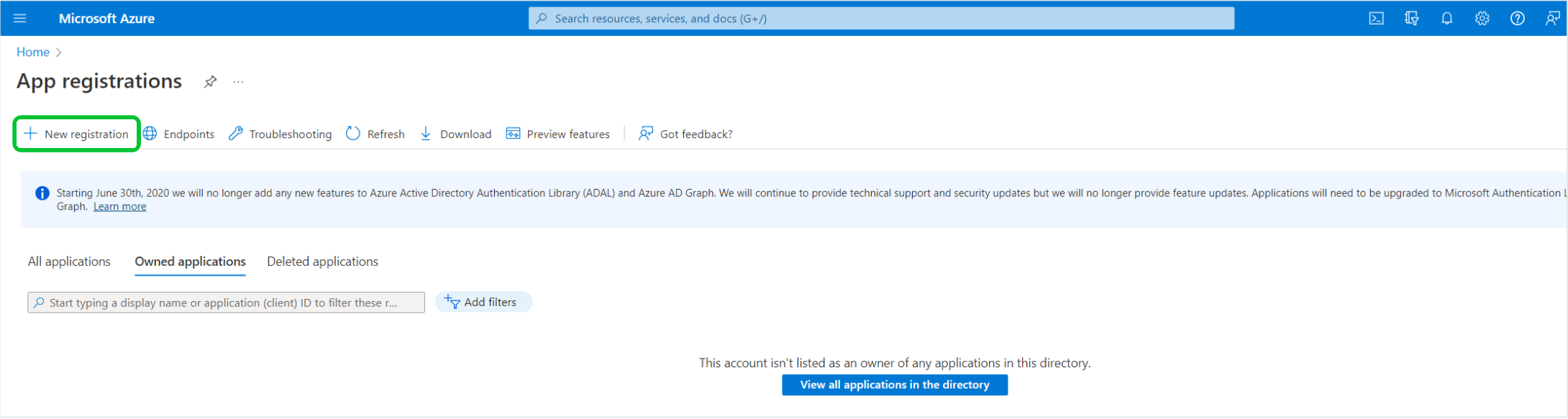Open the Directories and subscriptions filter icon
This screenshot has width=1568, height=419.
point(1411,19)
